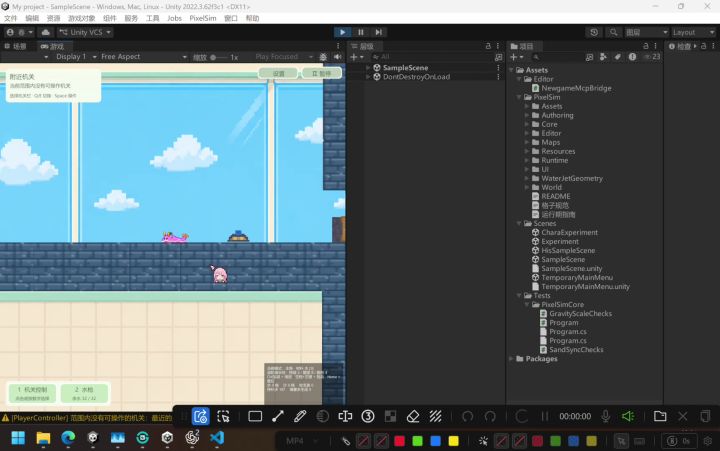
Task: Select the line drawing annotation tool
Action: tap(278, 417)
